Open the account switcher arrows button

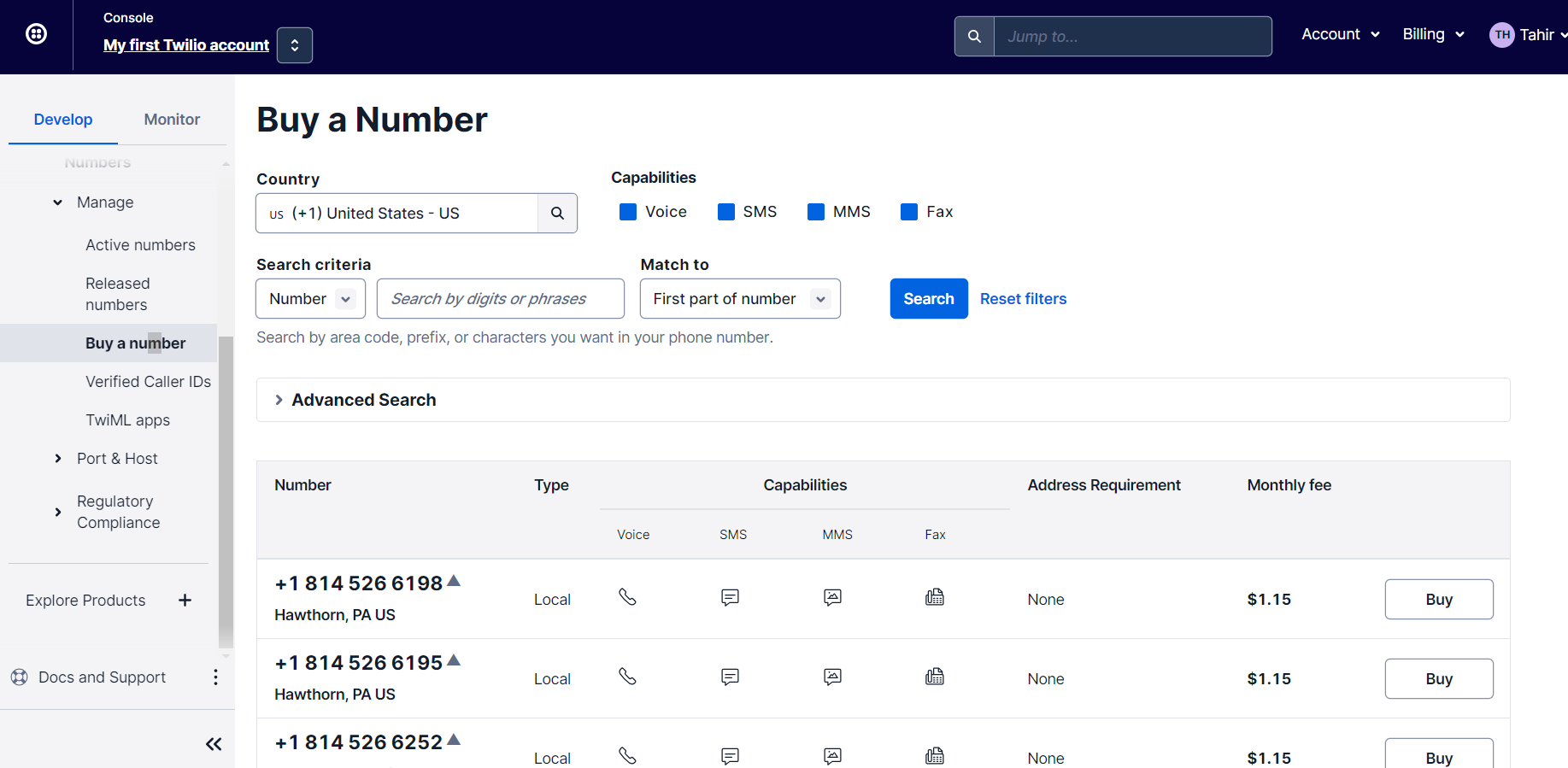[295, 45]
